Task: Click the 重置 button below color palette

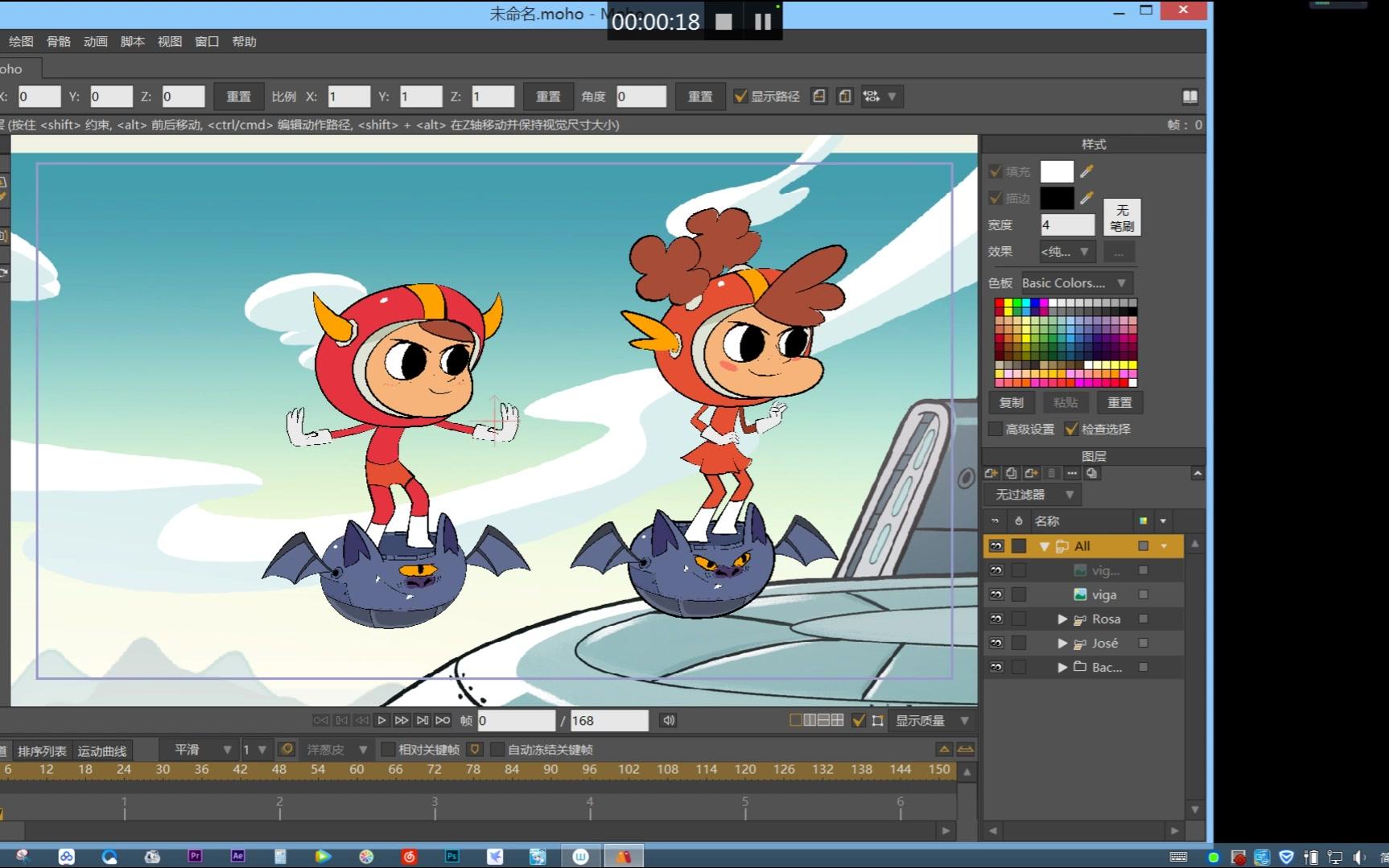Action: tap(1119, 402)
